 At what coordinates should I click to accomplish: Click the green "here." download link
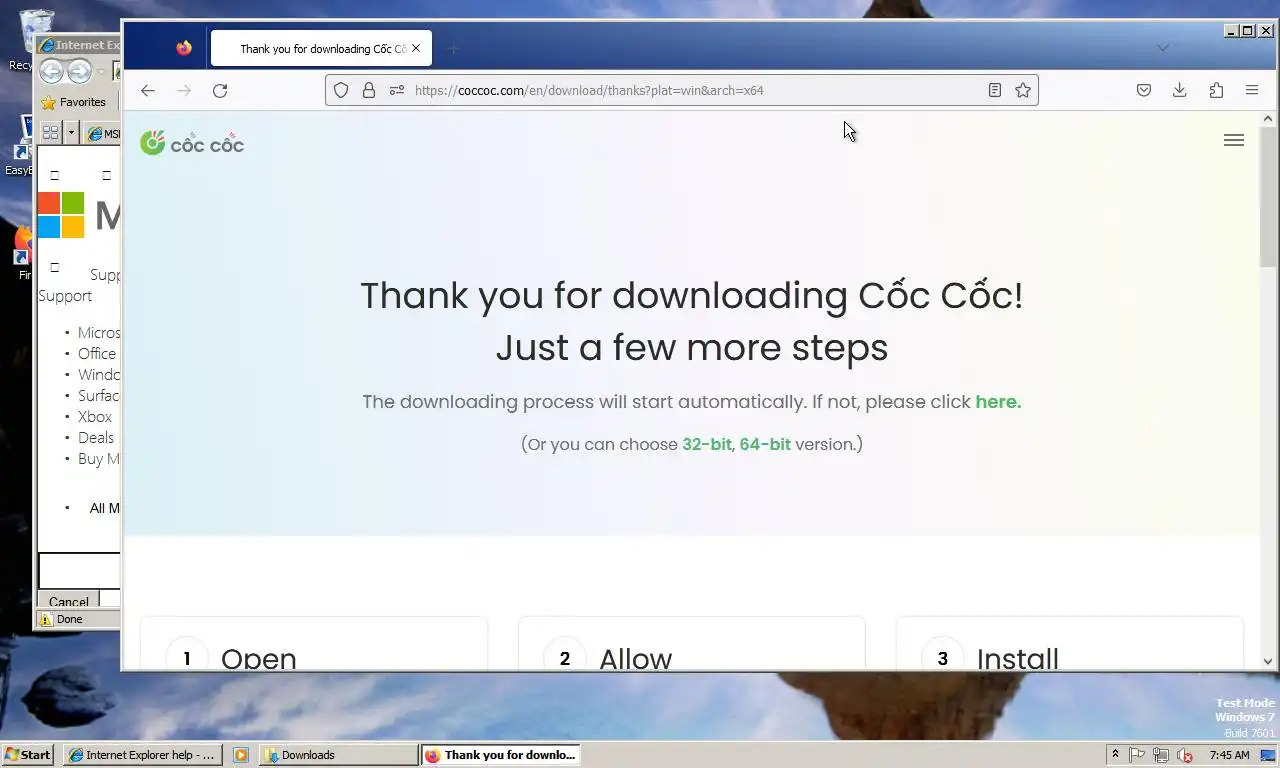(x=998, y=402)
